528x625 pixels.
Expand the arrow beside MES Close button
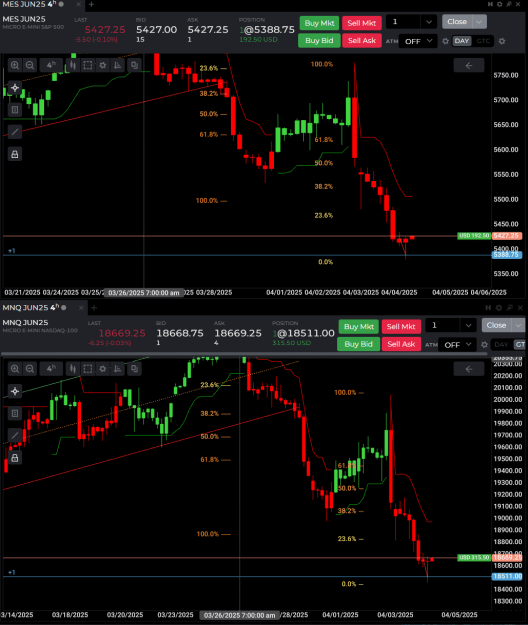coord(479,22)
